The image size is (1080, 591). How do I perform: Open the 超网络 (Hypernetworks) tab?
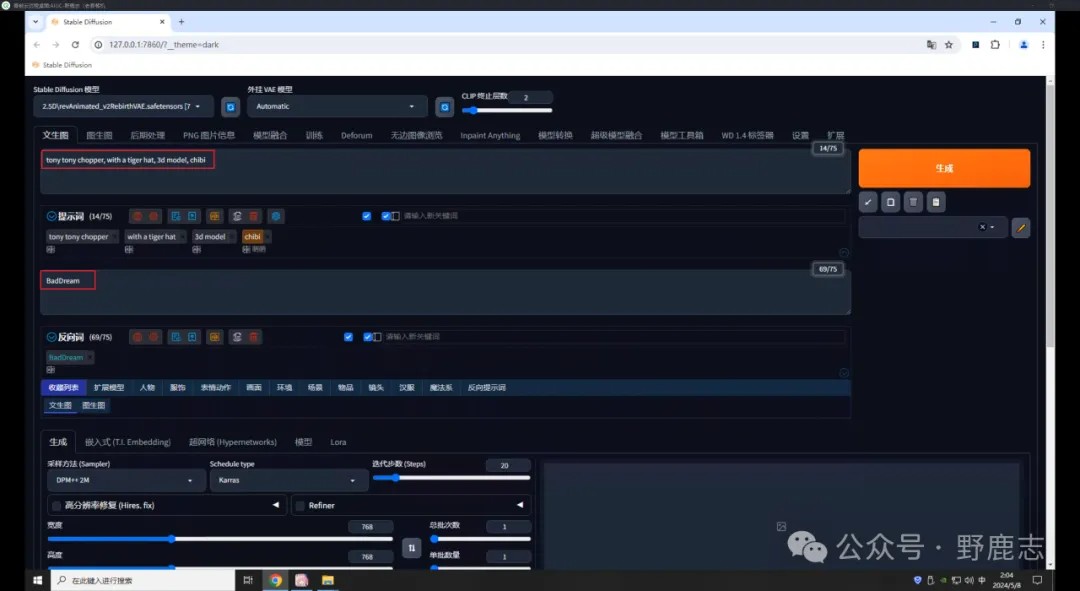point(233,442)
